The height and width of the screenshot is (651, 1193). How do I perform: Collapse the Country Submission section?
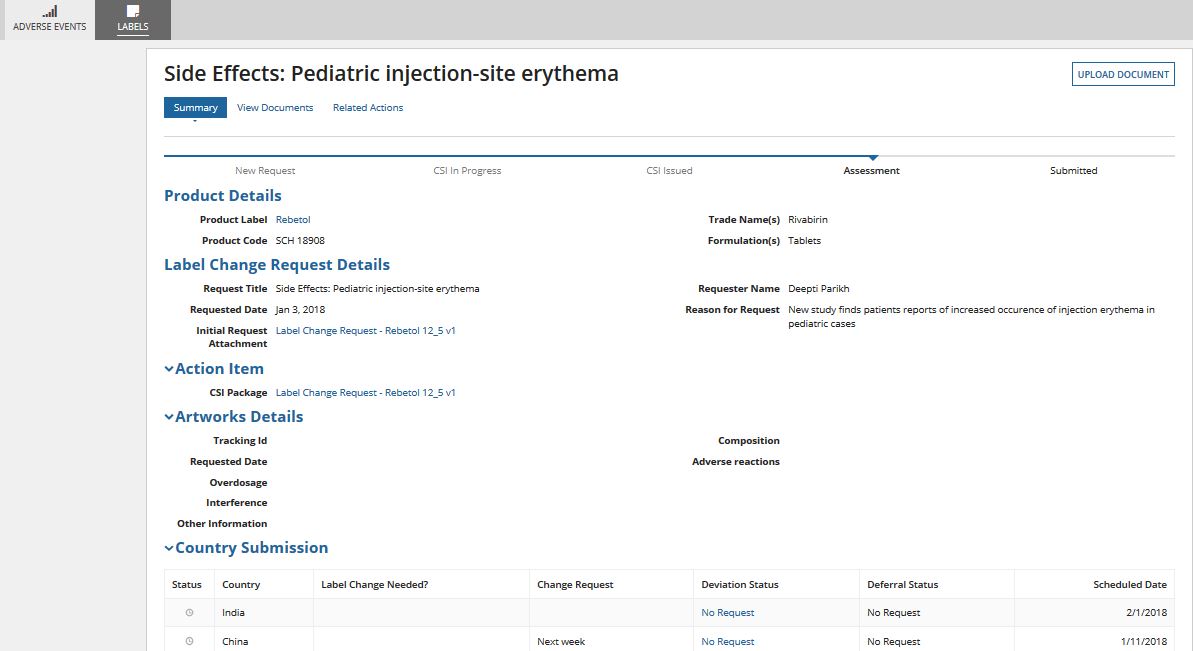point(169,548)
